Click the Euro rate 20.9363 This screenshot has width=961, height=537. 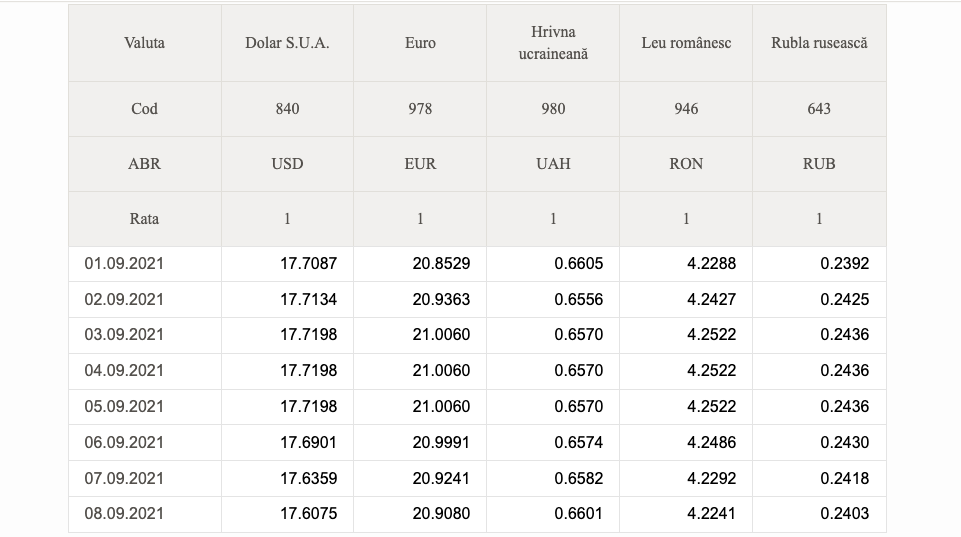point(441,300)
